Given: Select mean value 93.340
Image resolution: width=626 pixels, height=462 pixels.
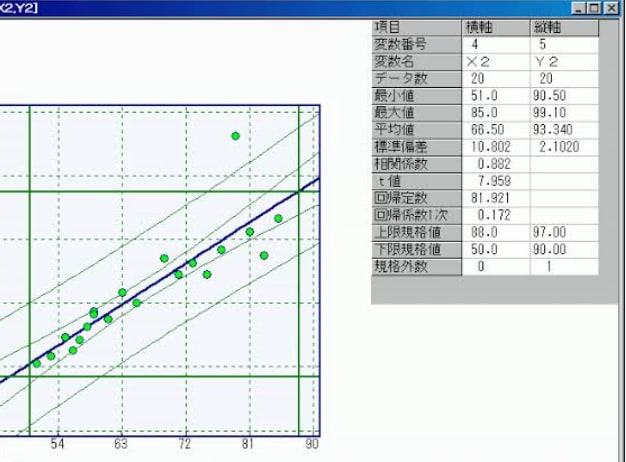Looking at the screenshot, I should pyautogui.click(x=565, y=130).
